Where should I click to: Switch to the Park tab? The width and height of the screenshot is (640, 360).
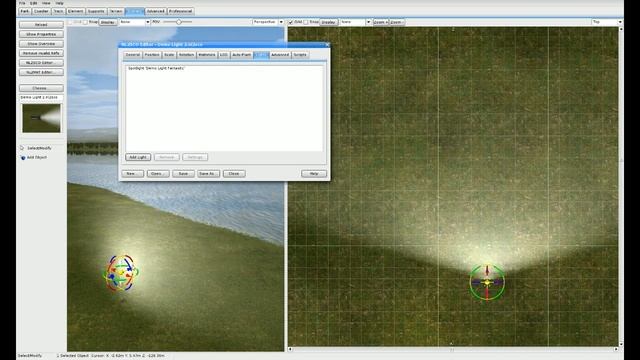pos(25,11)
